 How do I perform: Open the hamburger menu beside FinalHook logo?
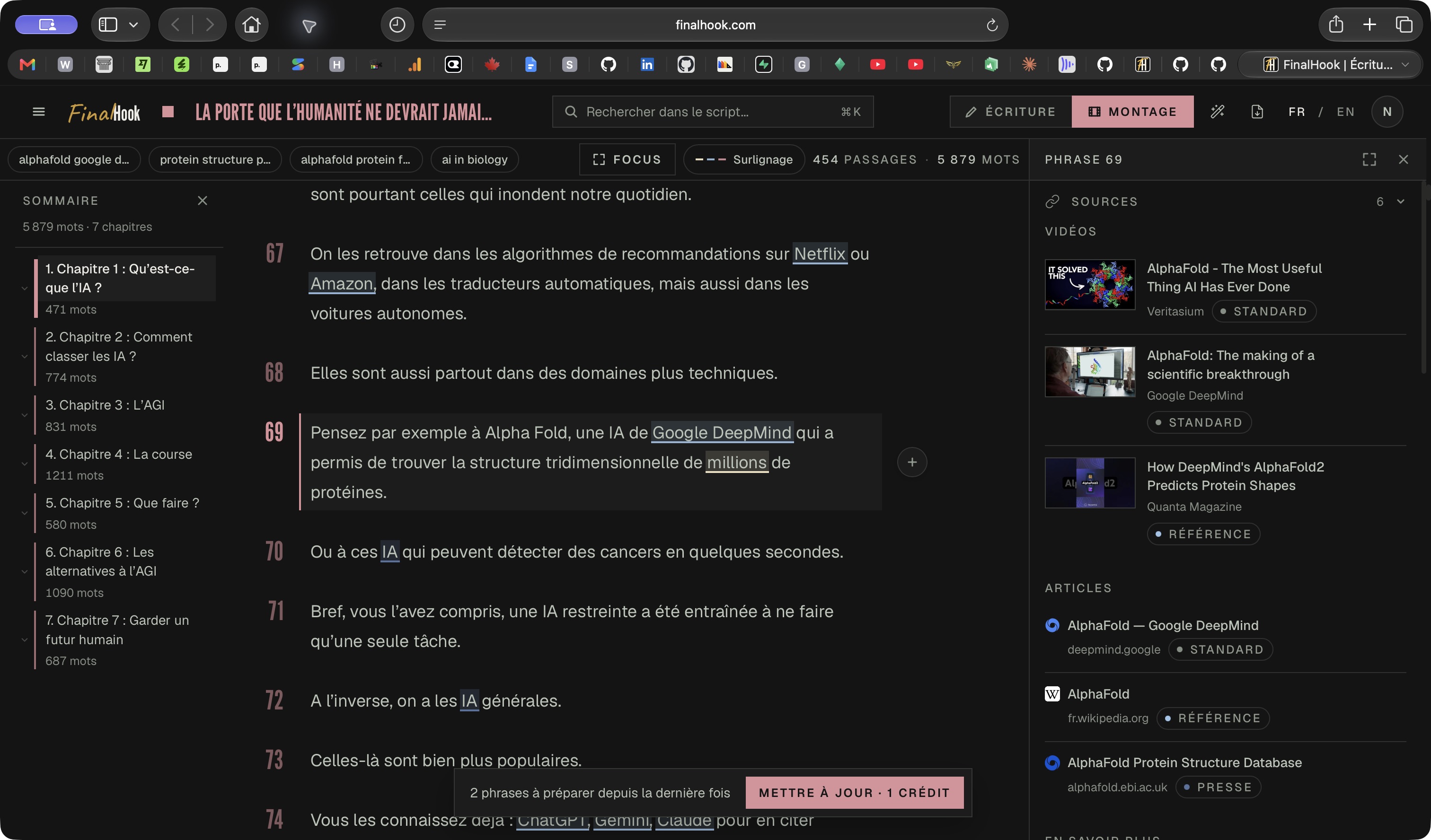pos(39,112)
